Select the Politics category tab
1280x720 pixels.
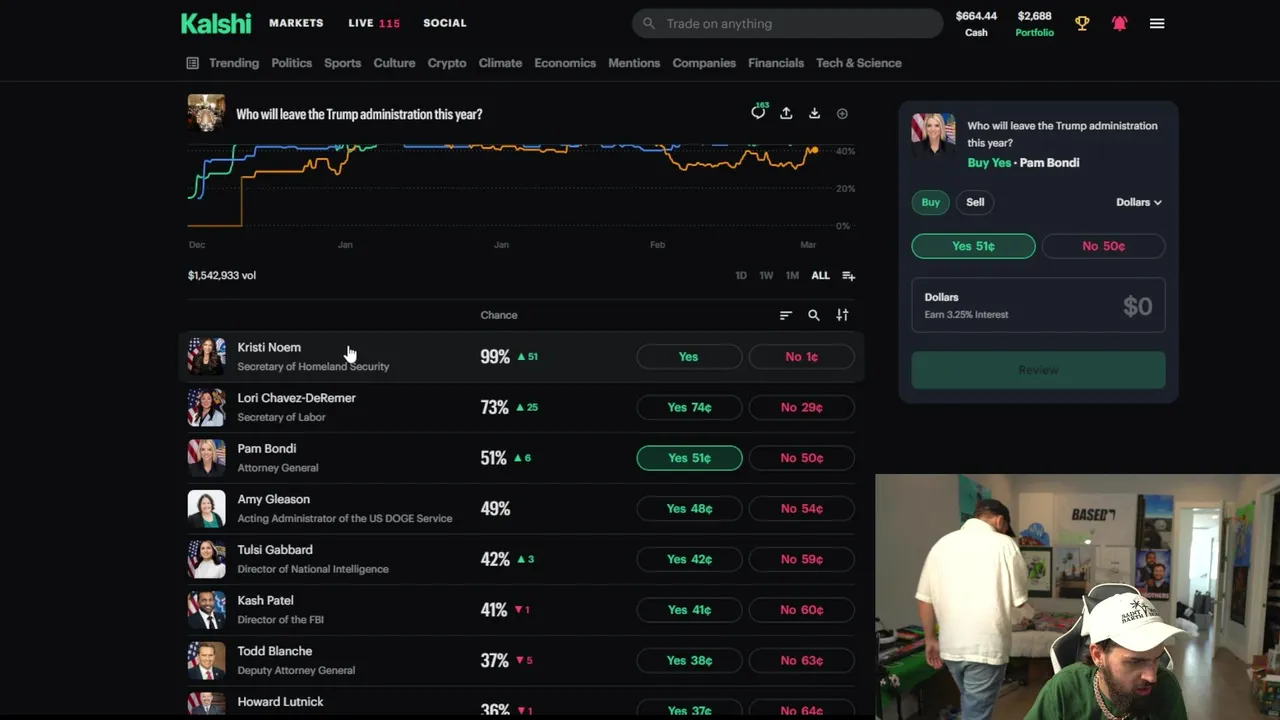click(292, 63)
